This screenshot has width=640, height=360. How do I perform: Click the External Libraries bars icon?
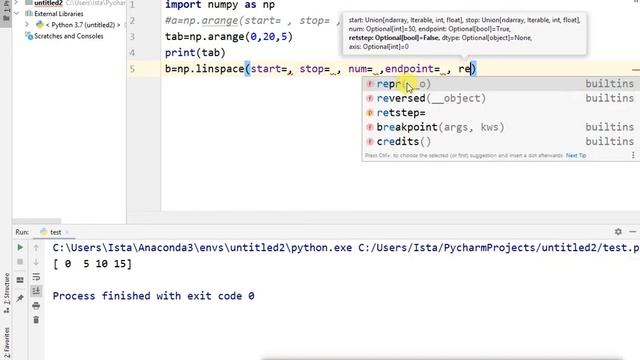coord(29,13)
